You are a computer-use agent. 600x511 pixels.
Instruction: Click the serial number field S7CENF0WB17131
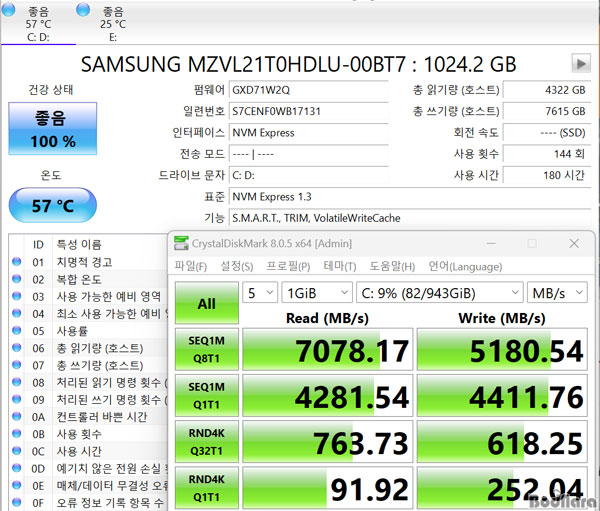click(309, 111)
